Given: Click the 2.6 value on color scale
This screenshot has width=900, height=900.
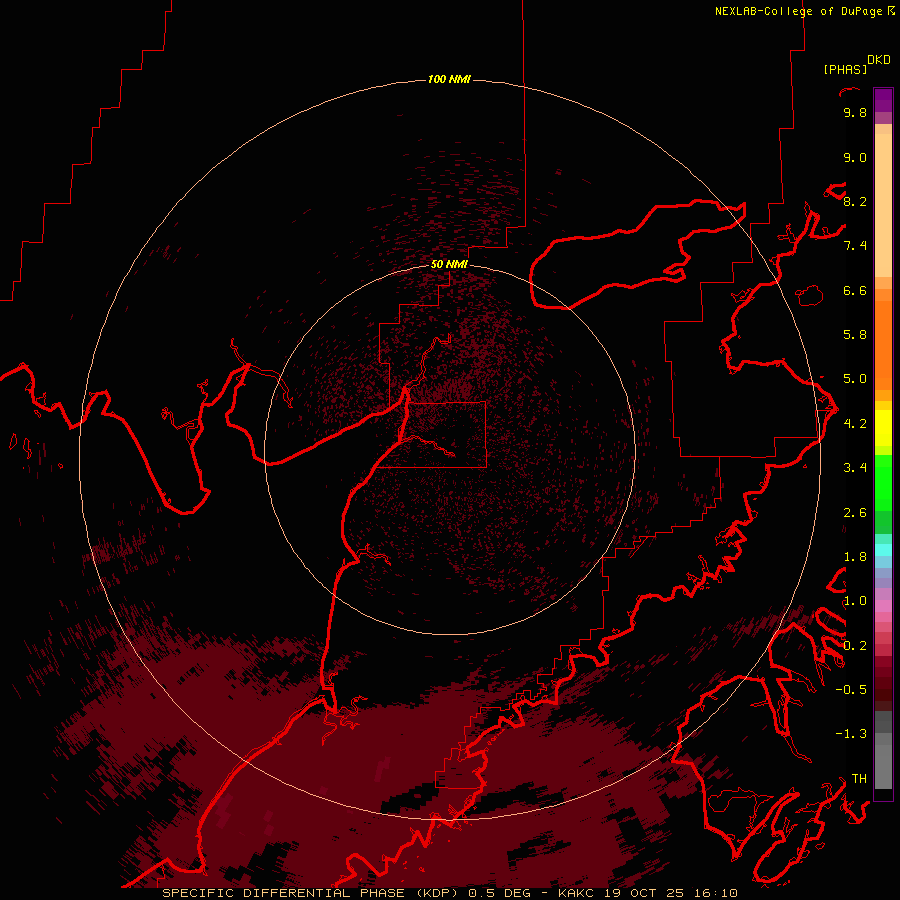Looking at the screenshot, I should coord(855,513).
